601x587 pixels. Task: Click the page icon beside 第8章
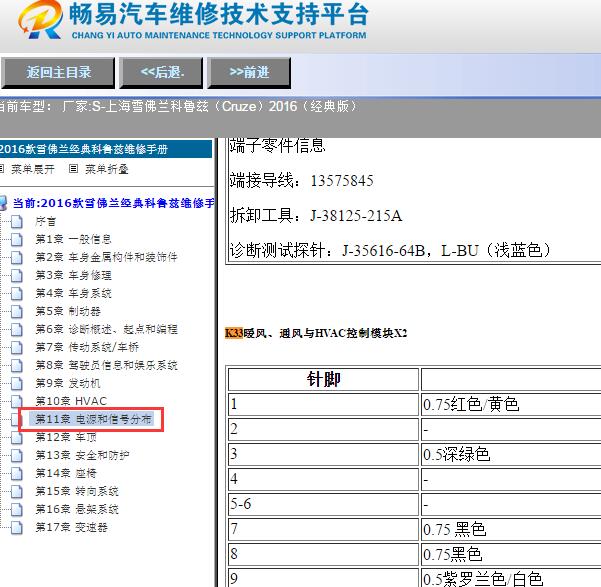(16, 365)
